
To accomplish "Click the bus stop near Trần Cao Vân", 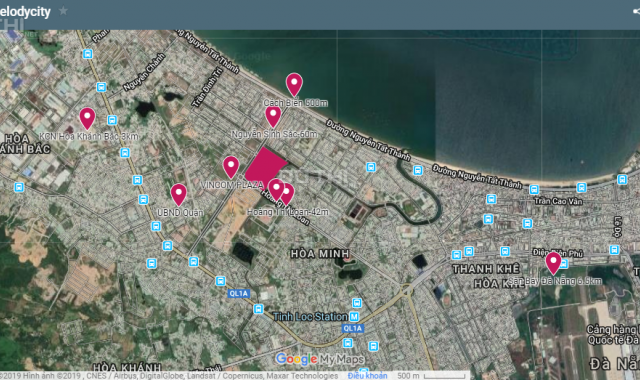I will (534, 189).
